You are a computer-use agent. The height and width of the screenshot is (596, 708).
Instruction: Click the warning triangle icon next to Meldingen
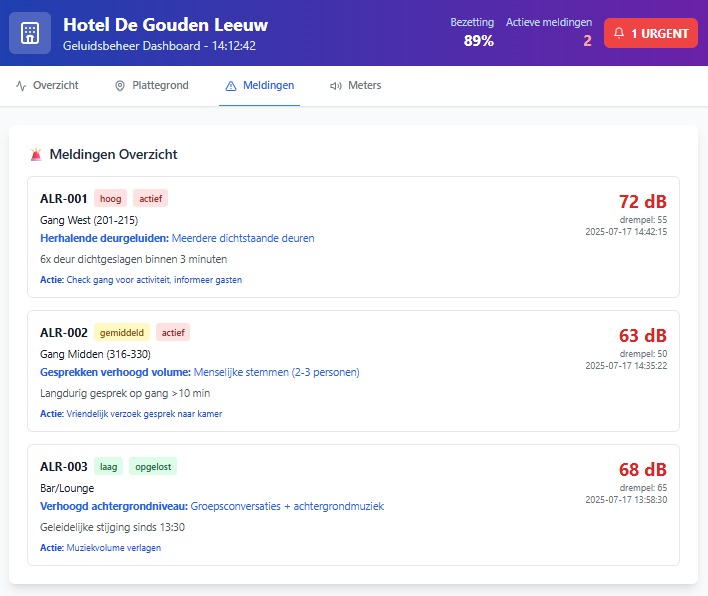coord(231,86)
